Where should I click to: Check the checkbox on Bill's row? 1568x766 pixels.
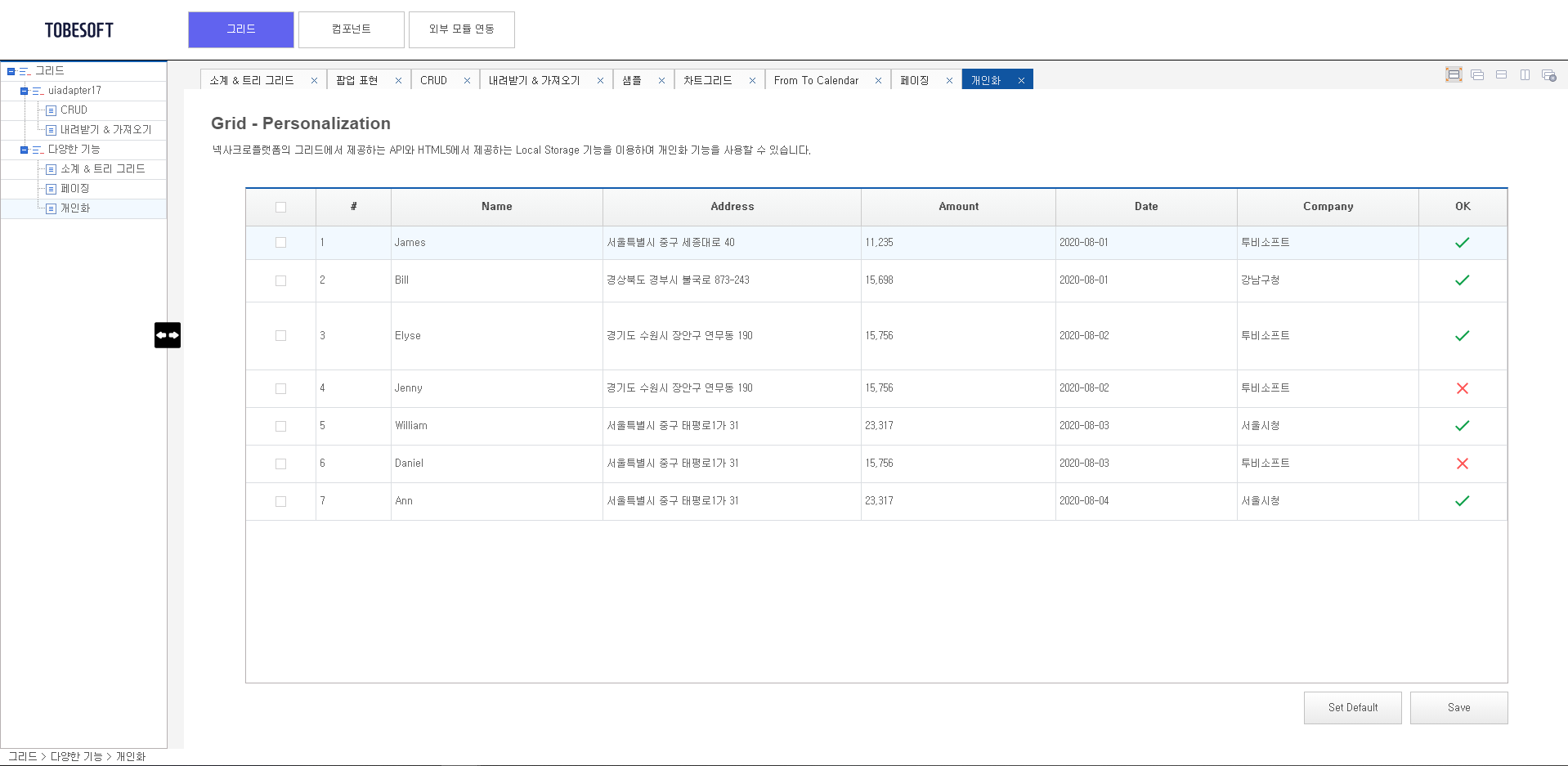[280, 280]
